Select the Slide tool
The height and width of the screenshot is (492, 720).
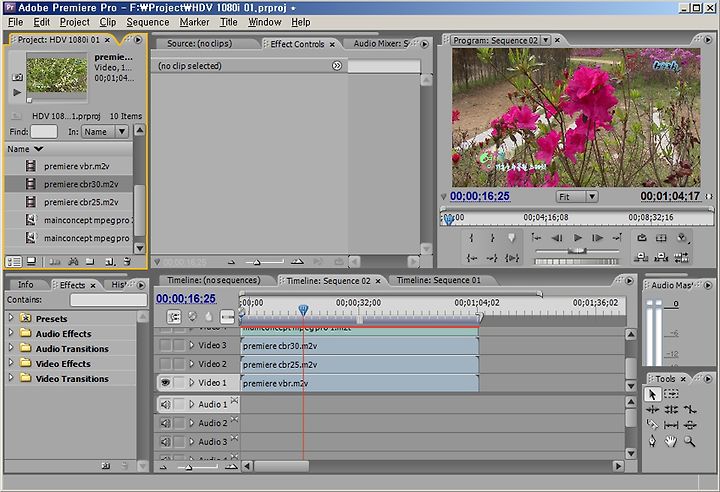click(690, 425)
